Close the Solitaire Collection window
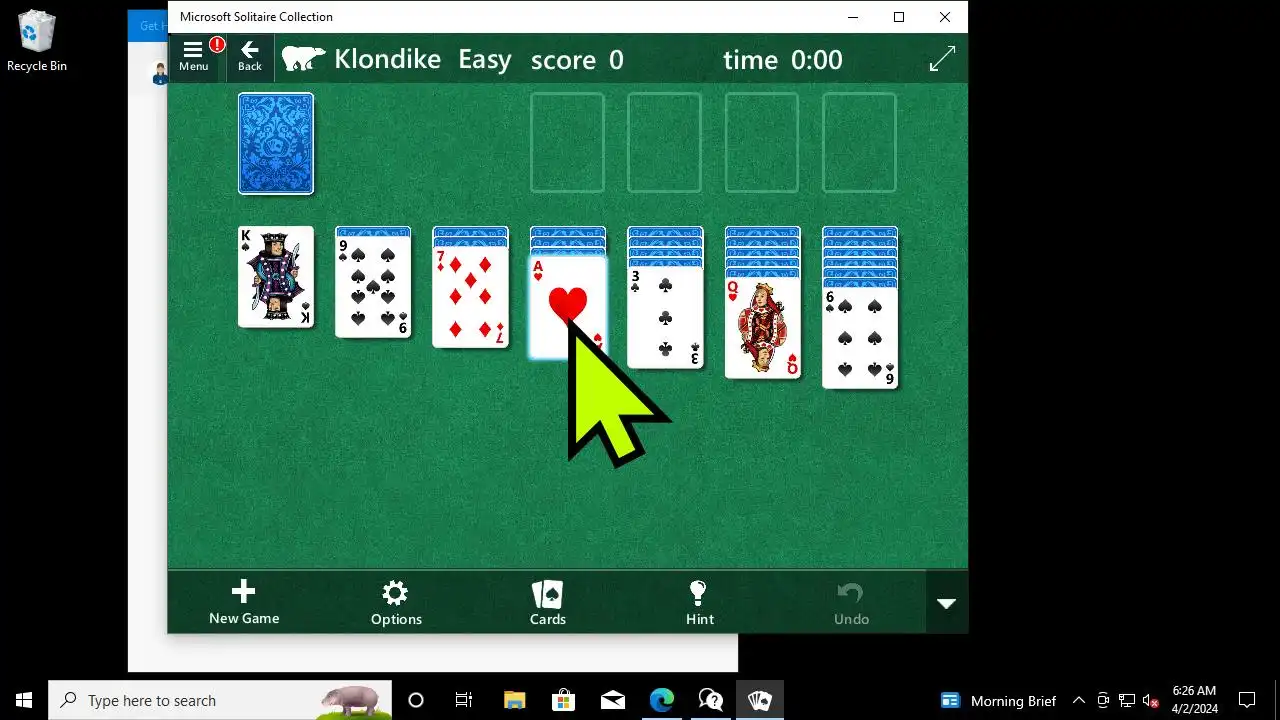This screenshot has width=1280, height=720. pos(945,17)
